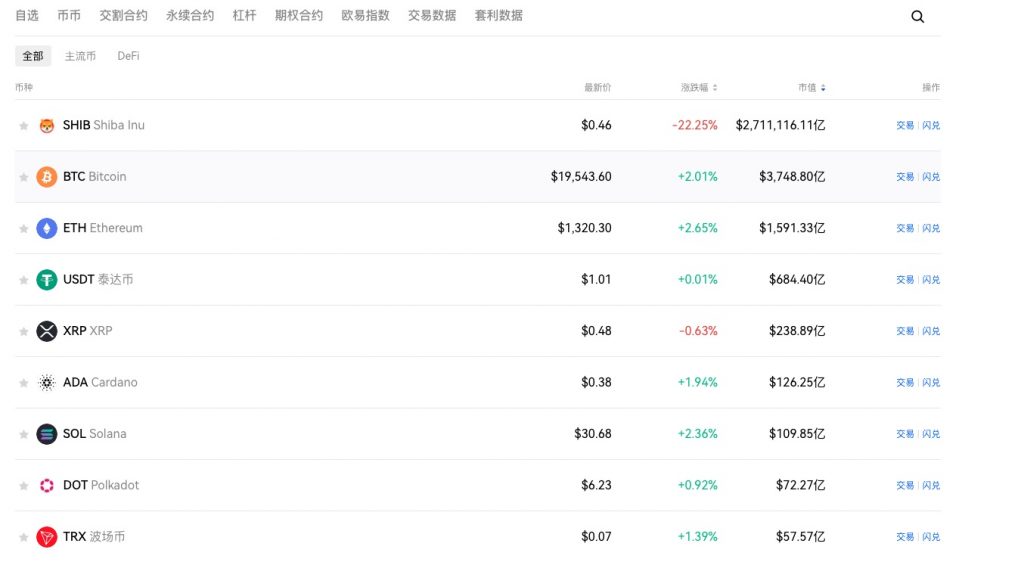This screenshot has height=562, width=1024.
Task: Favorite ETH with its star
Action: click(x=24, y=228)
